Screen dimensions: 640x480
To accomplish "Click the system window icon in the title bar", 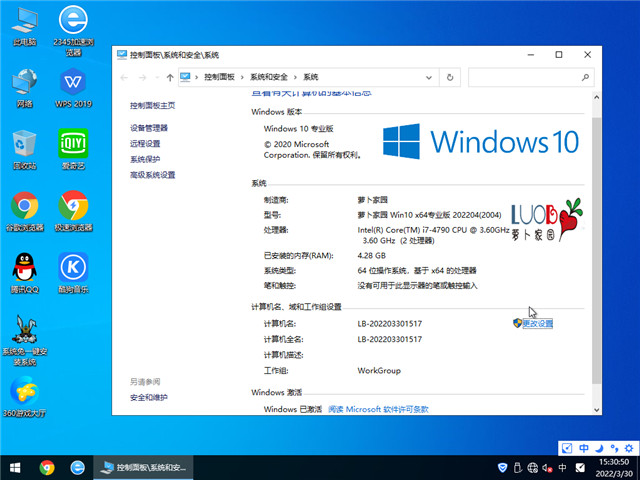I will 122,55.
